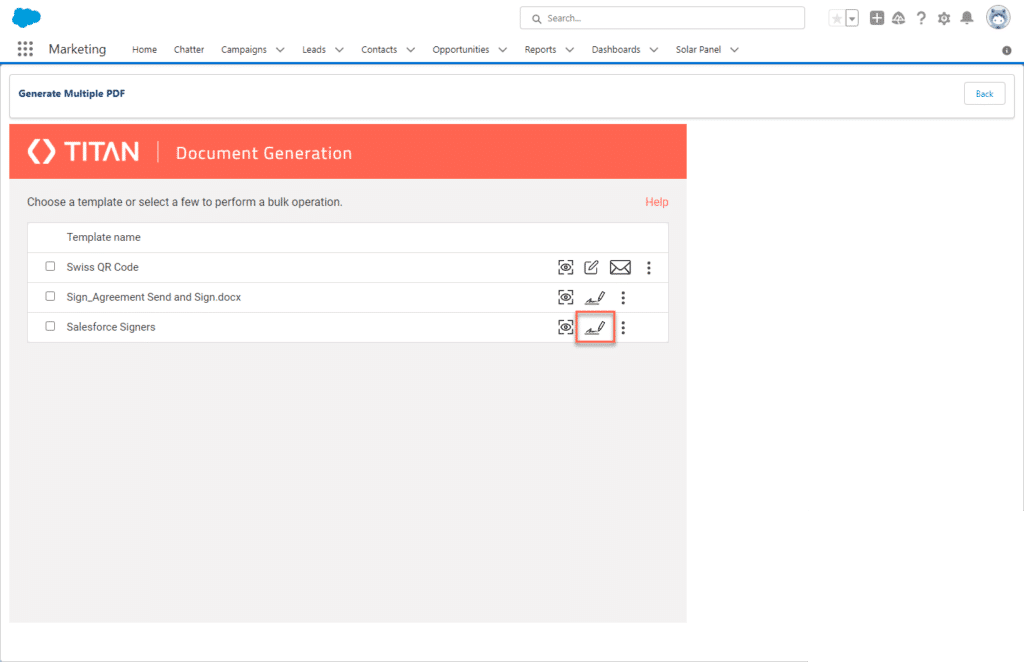
Task: Open notifications using the bell icon
Action: 966,17
